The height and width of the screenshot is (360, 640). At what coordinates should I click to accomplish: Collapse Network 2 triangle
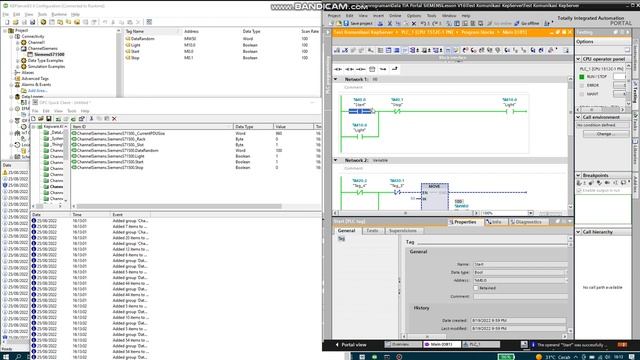coord(336,160)
